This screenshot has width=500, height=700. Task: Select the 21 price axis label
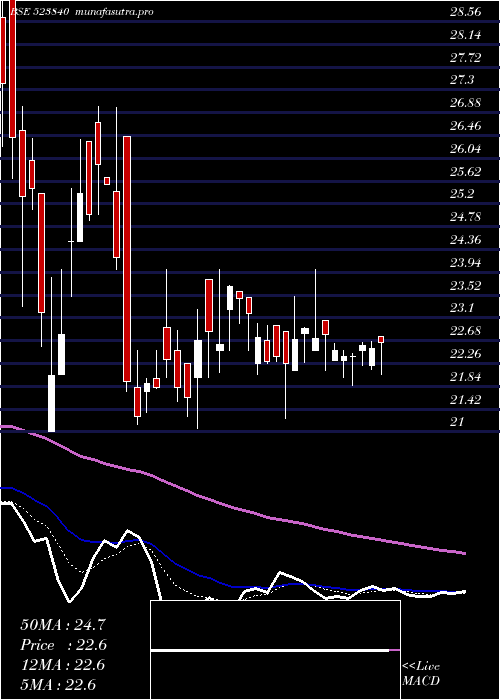click(457, 422)
